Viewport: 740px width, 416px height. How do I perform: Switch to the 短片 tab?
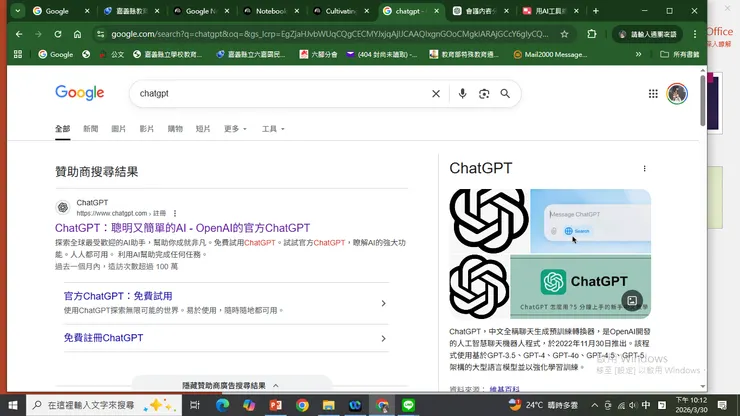203,129
